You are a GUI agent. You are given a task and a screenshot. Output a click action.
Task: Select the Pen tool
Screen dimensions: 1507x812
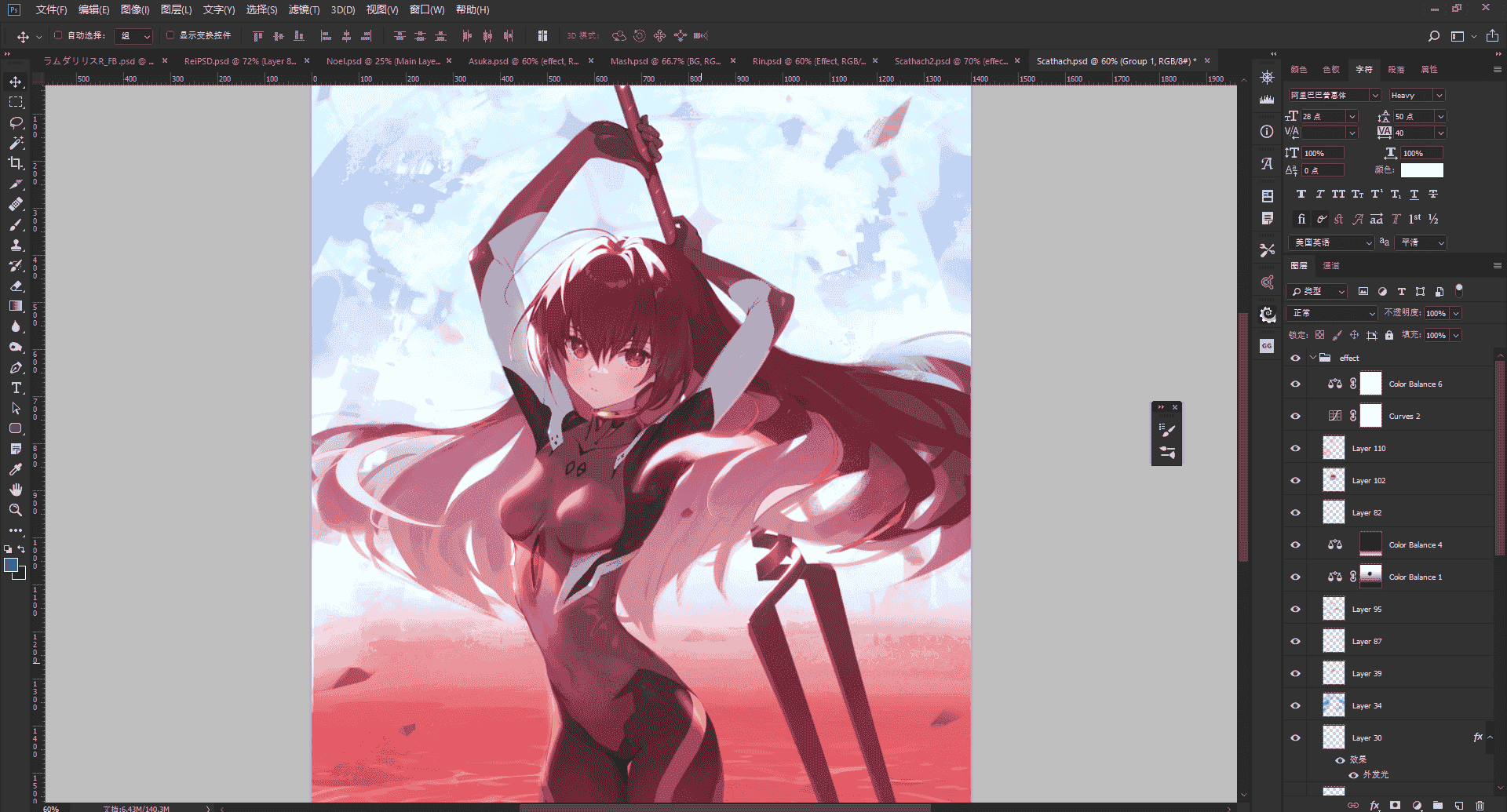click(x=16, y=367)
